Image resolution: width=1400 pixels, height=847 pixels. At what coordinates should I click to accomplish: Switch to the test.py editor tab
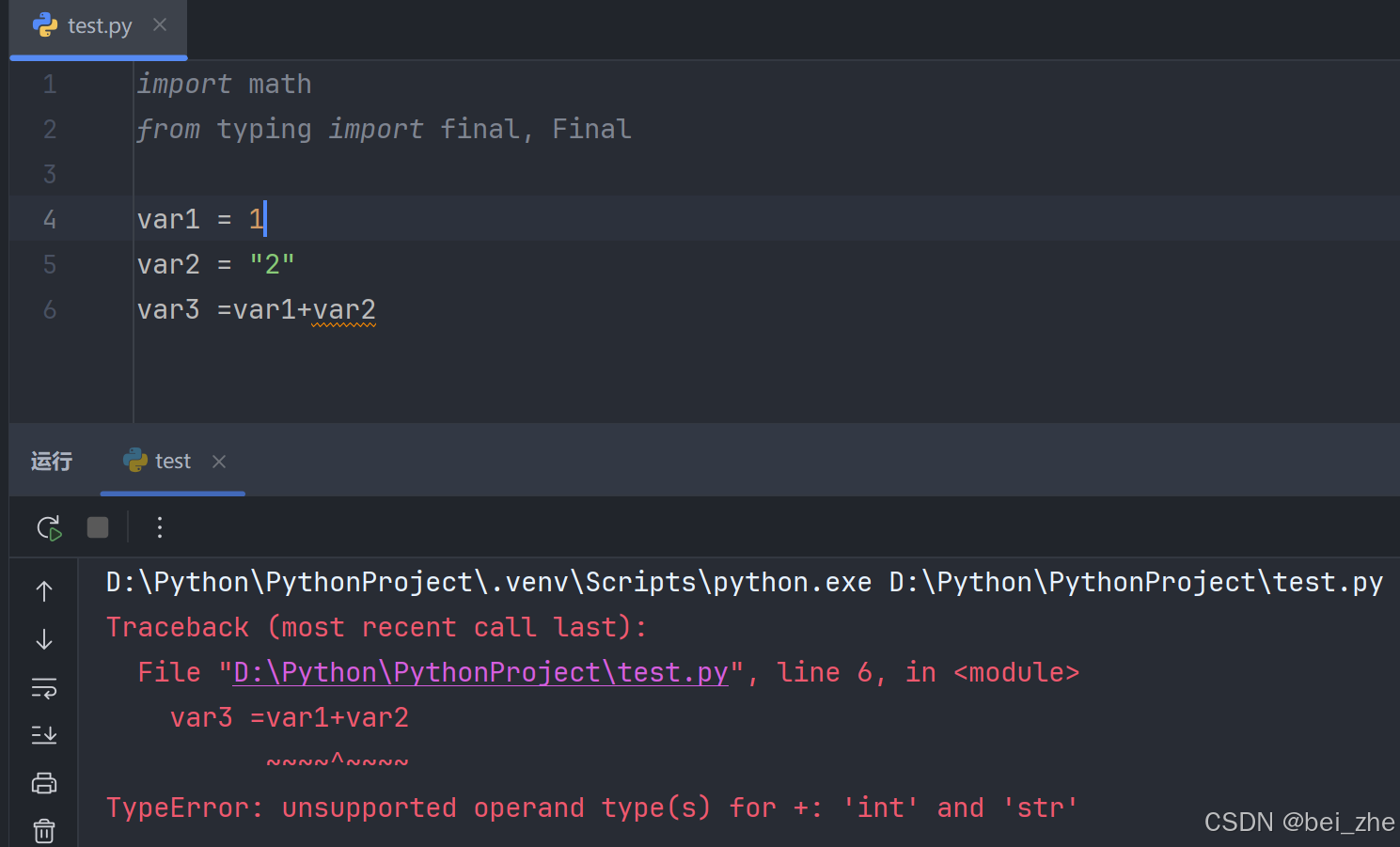99,25
